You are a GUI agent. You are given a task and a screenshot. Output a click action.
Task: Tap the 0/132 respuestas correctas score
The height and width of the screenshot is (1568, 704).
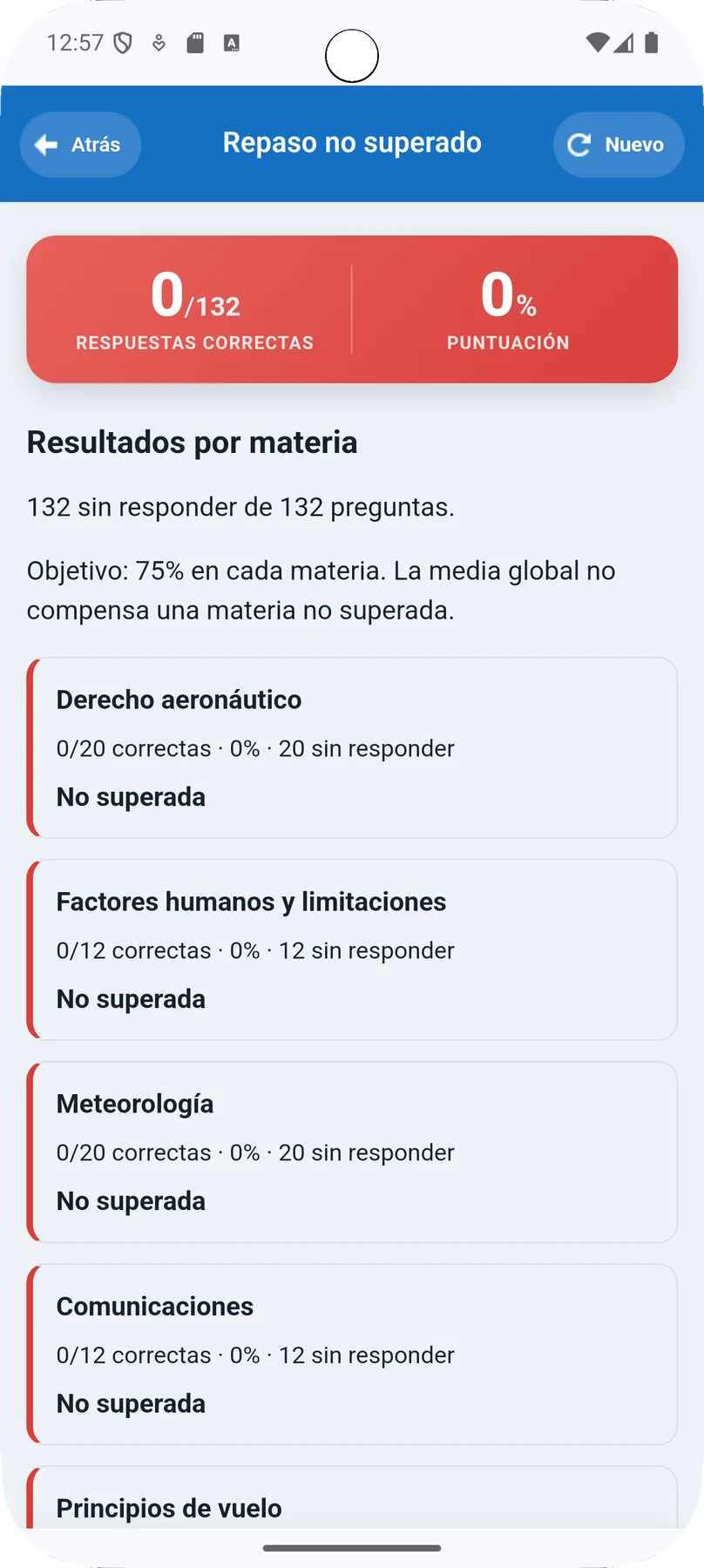(x=194, y=309)
